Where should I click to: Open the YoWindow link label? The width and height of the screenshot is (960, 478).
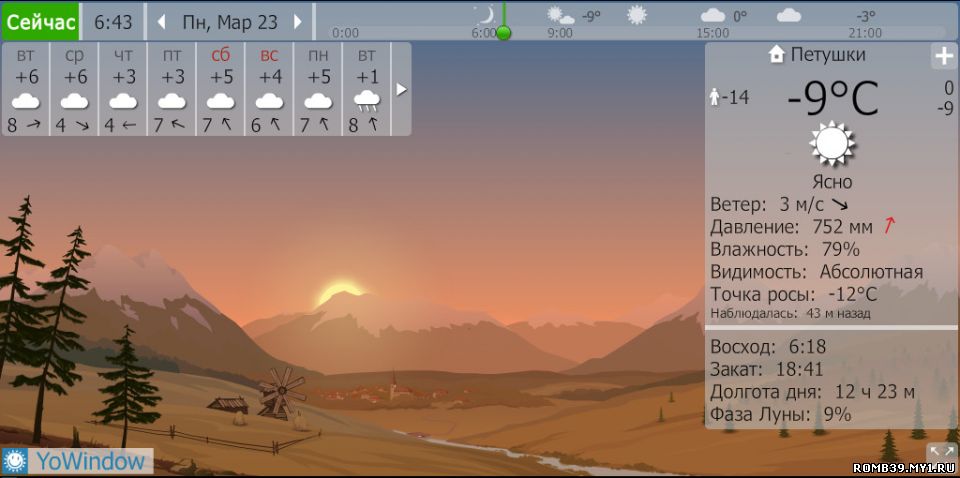tap(92, 461)
